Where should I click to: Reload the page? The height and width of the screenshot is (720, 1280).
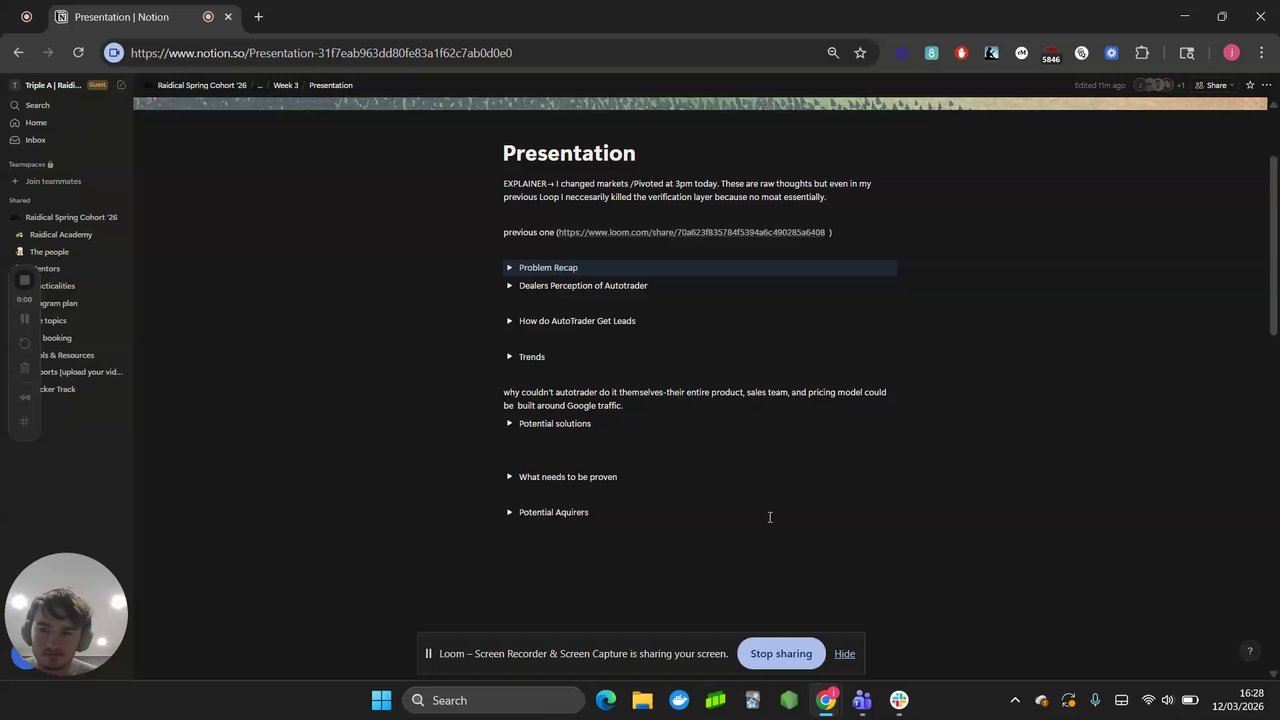(x=78, y=53)
